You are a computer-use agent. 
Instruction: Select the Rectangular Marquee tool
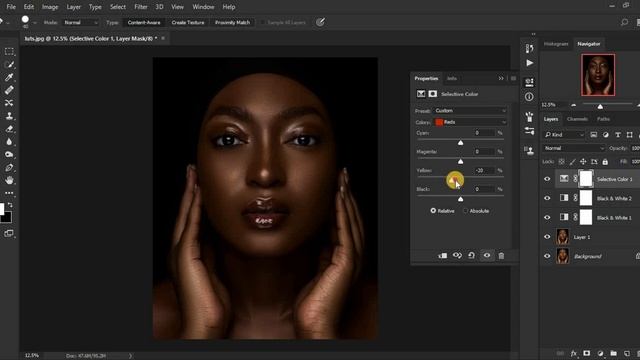9,52
